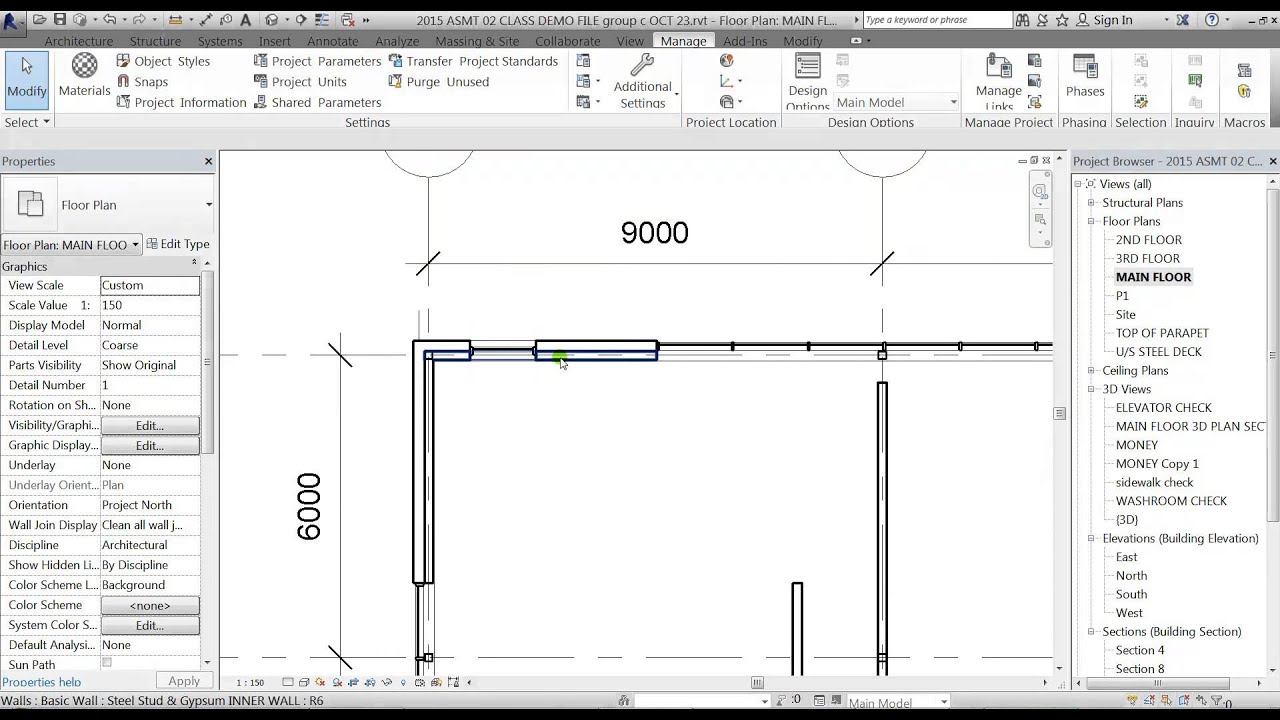
Task: Open the Help question mark icon
Action: [1212, 20]
